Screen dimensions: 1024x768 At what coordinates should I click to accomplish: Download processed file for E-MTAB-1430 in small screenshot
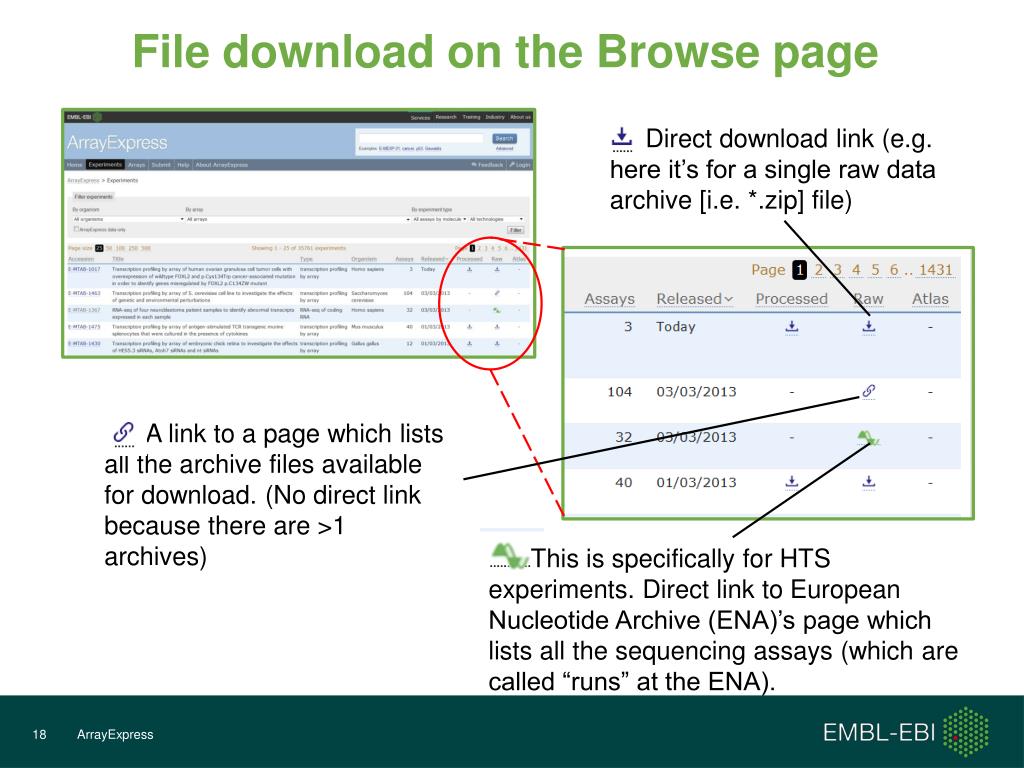click(x=470, y=344)
